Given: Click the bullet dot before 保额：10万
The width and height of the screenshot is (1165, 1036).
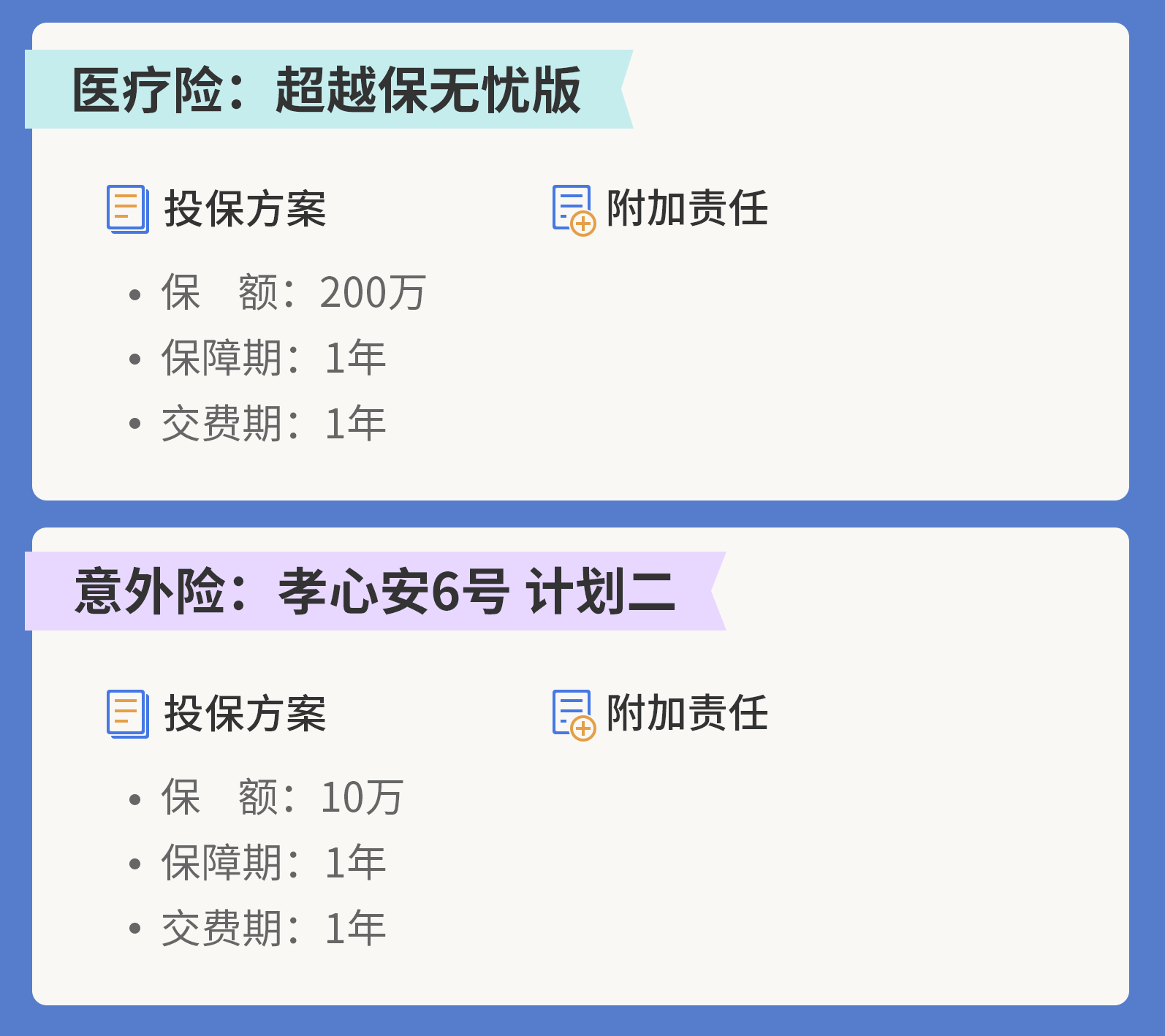Looking at the screenshot, I should point(134,799).
